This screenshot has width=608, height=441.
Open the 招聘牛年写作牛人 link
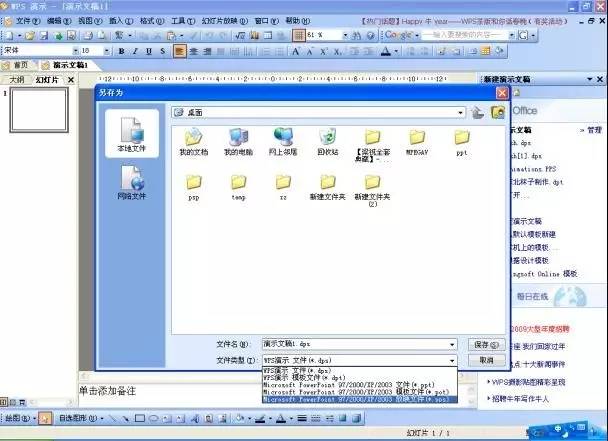520,398
